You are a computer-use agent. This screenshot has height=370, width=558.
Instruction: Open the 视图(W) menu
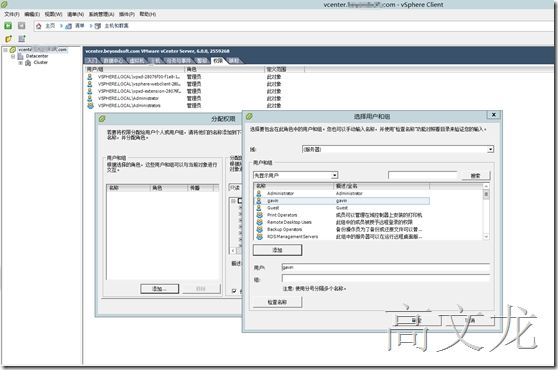(x=53, y=14)
